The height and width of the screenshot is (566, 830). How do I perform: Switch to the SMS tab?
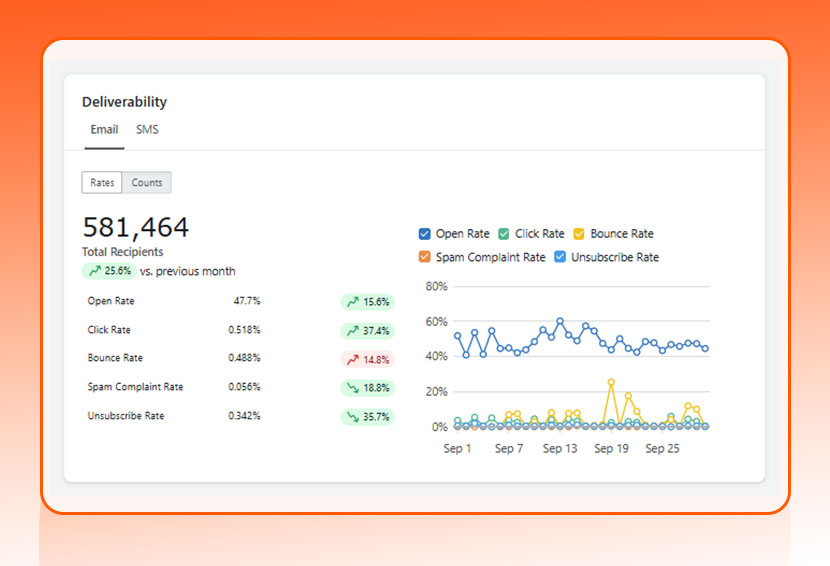(147, 130)
